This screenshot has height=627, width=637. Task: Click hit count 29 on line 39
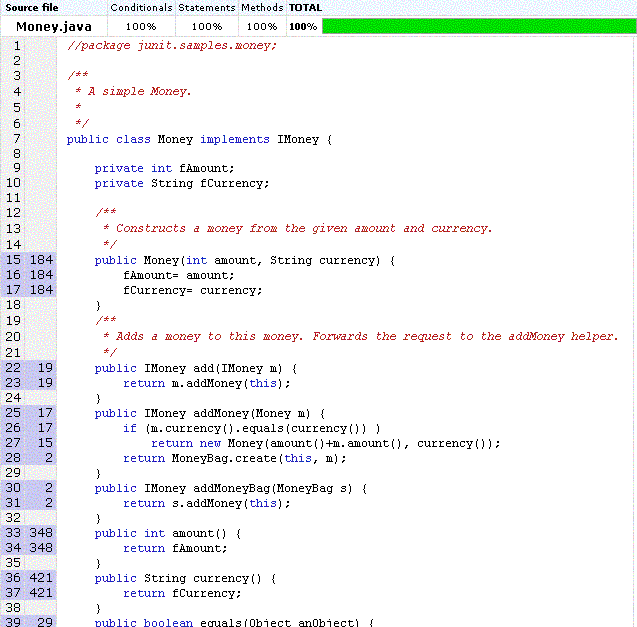45,622
